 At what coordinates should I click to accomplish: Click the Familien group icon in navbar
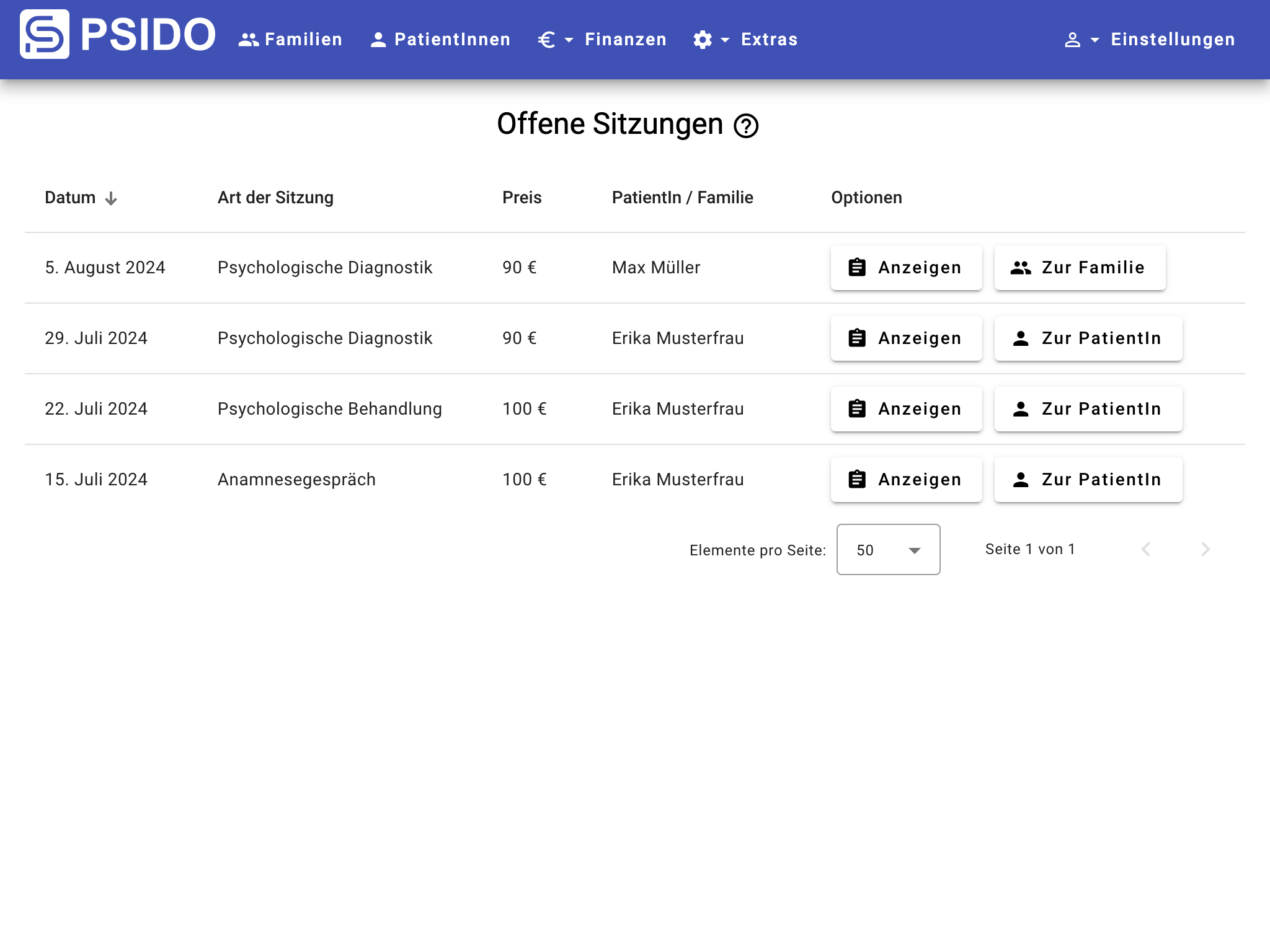tap(249, 40)
